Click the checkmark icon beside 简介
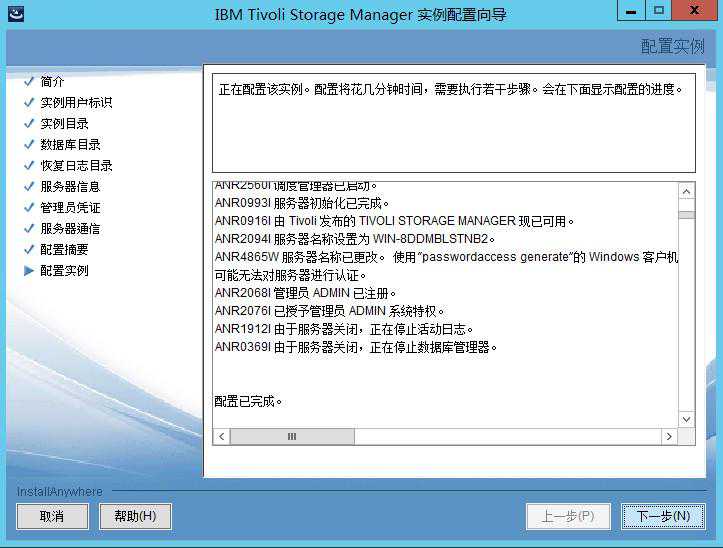This screenshot has width=723, height=548. pos(29,82)
